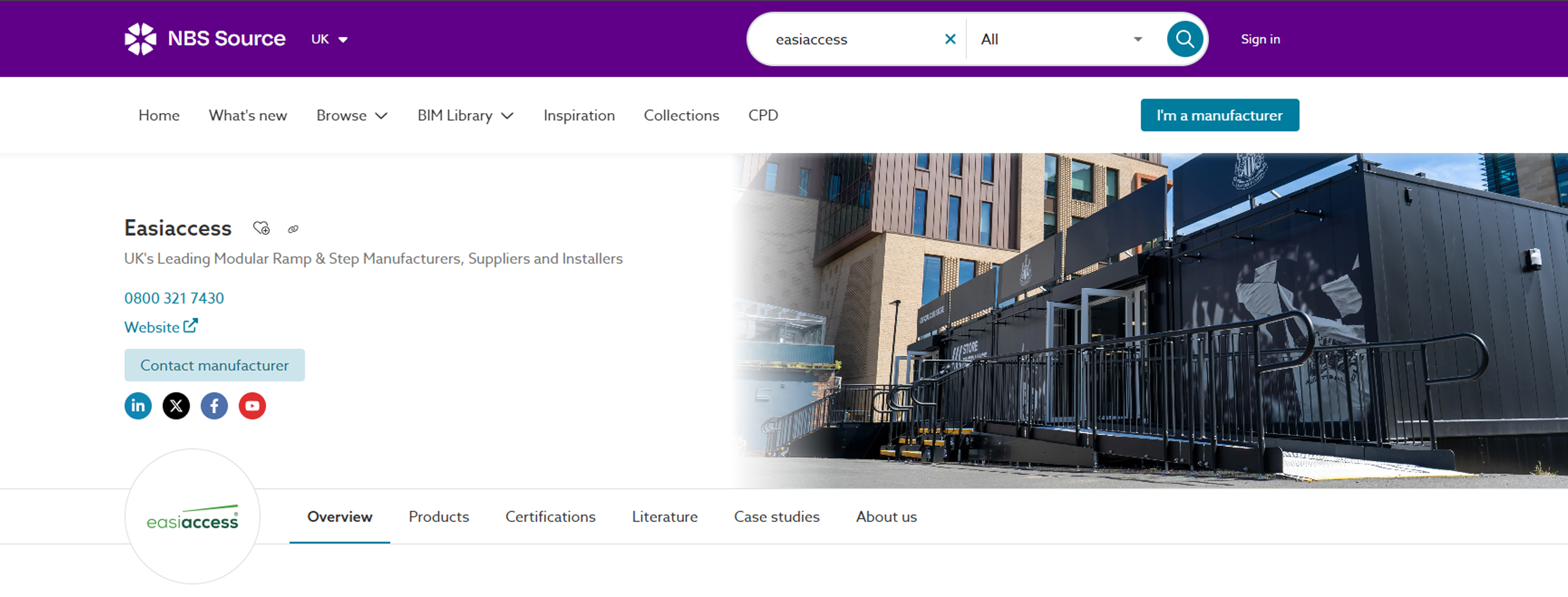
Task: Click Sign in link
Action: click(1260, 39)
